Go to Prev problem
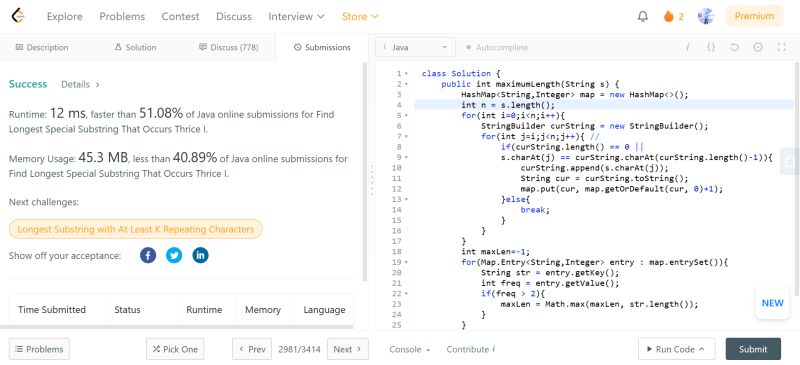This screenshot has width=800, height=365. click(252, 349)
